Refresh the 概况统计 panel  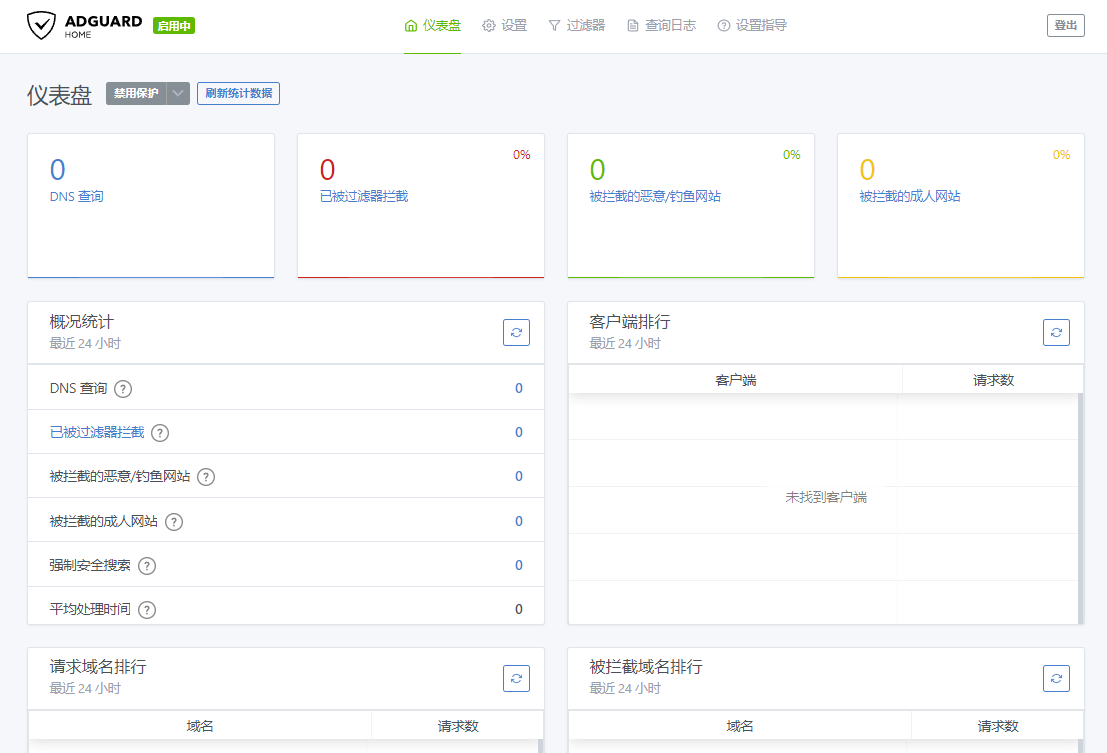click(x=516, y=333)
